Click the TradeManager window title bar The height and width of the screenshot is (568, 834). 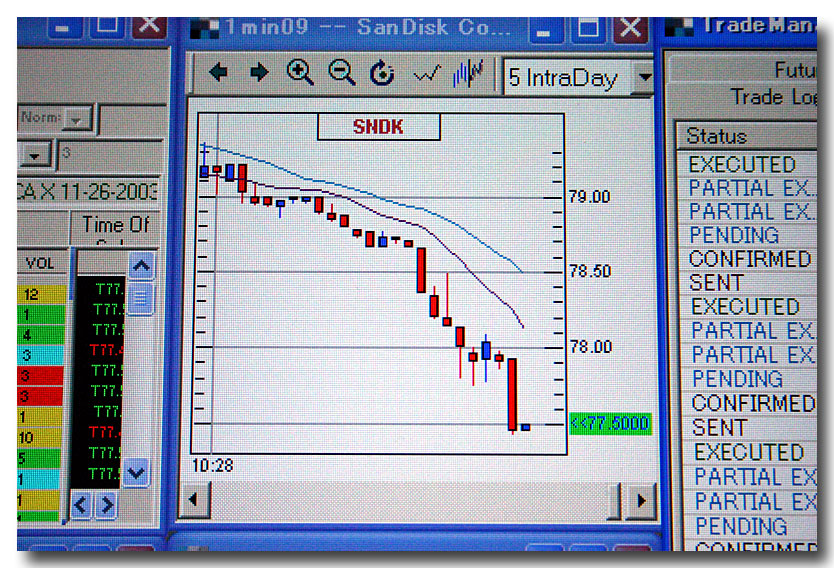(739, 27)
